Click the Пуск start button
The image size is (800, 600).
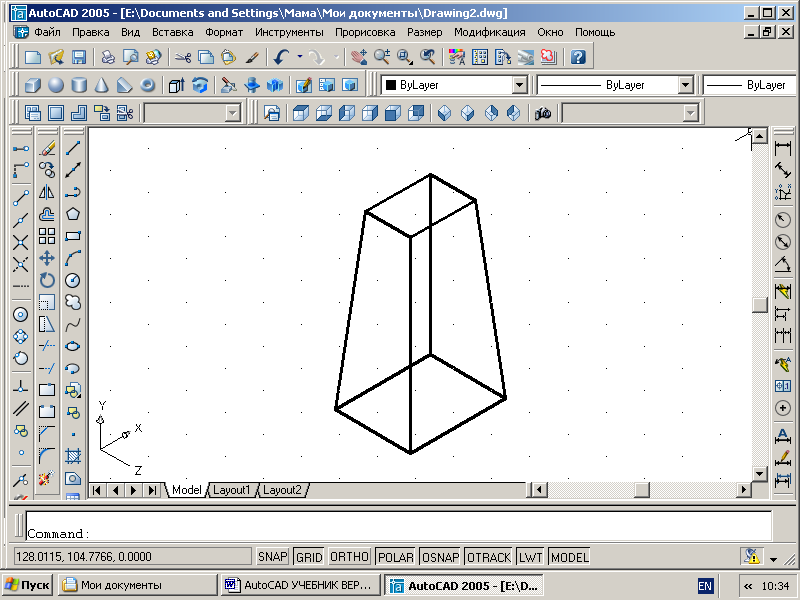point(27,585)
